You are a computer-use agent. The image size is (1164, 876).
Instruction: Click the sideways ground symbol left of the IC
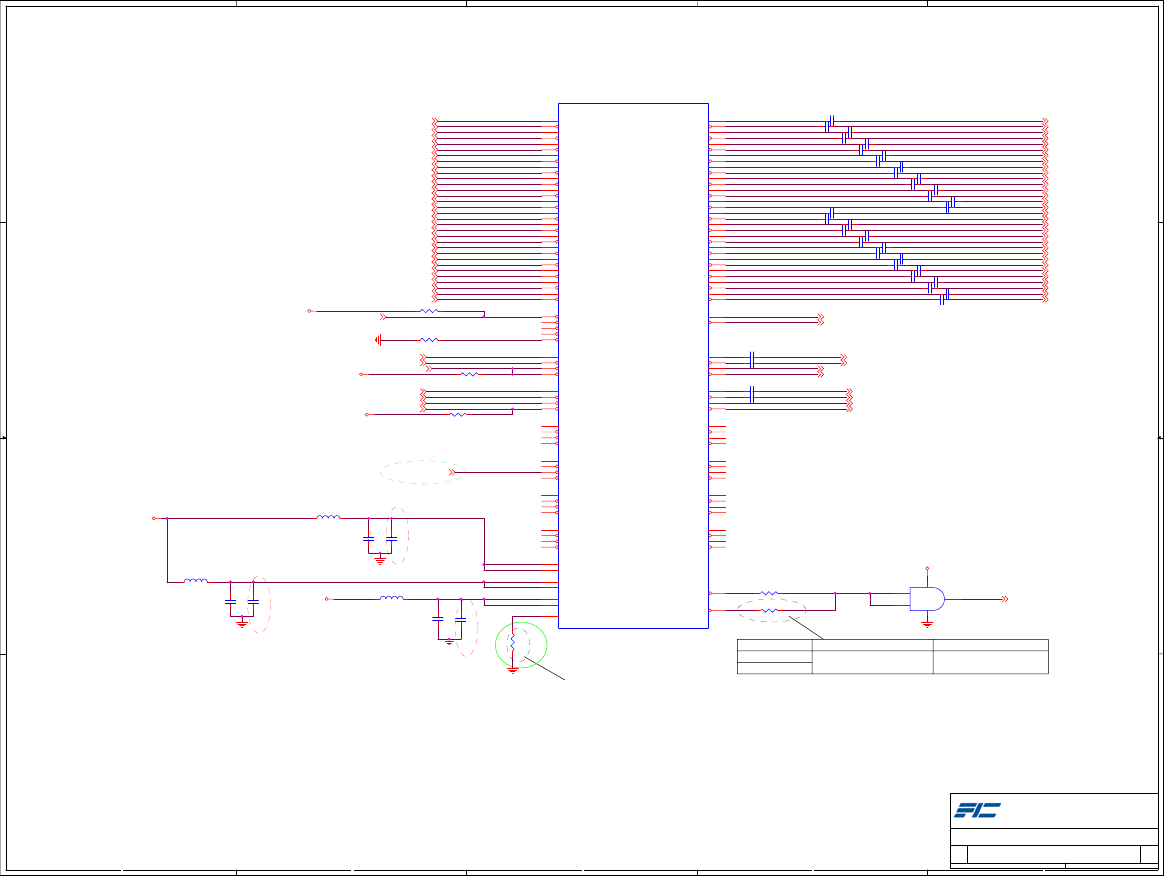point(379,340)
